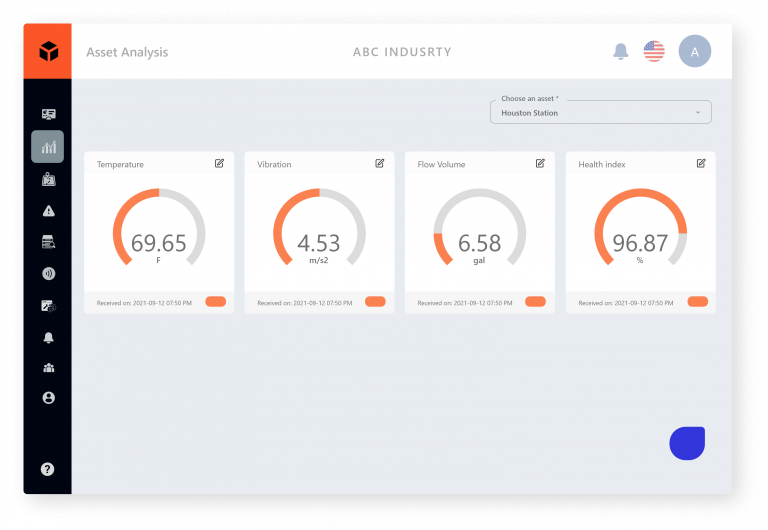Open the dashboard monitor icon in sidebar

[x=48, y=114]
